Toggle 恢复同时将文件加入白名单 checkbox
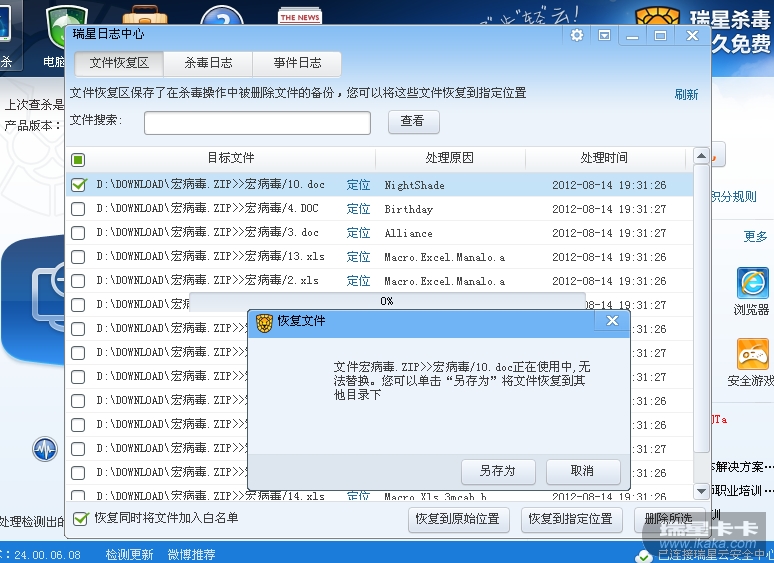Screen dimensions: 774x563 pos(80,519)
